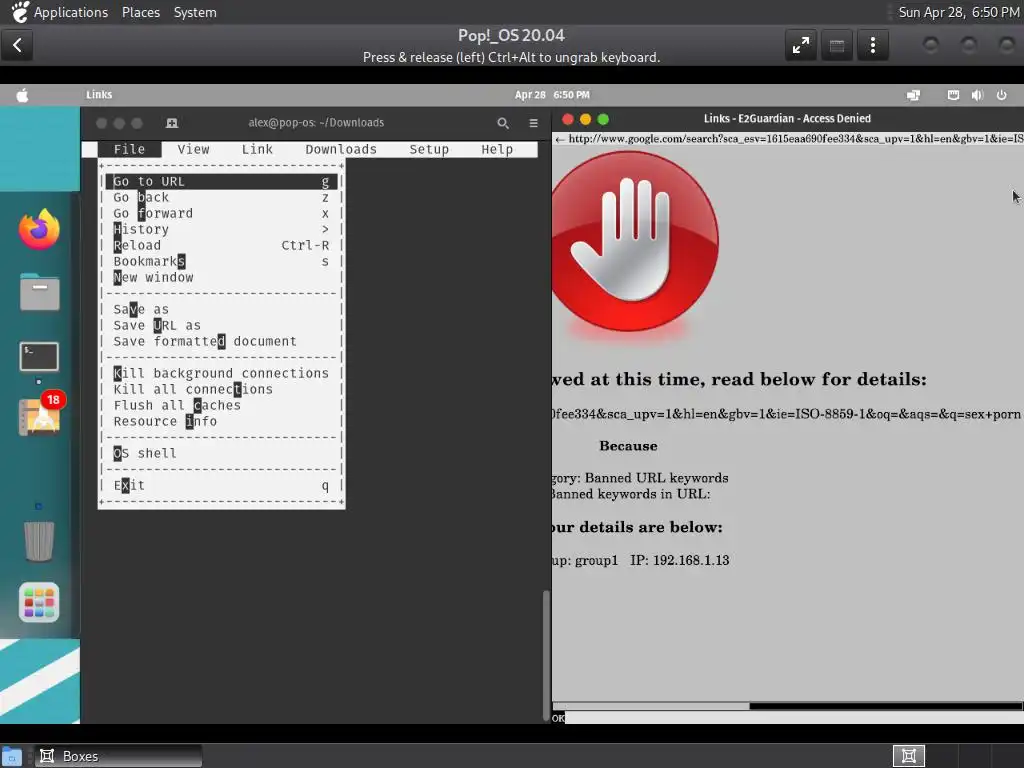Select Go back

point(221,197)
